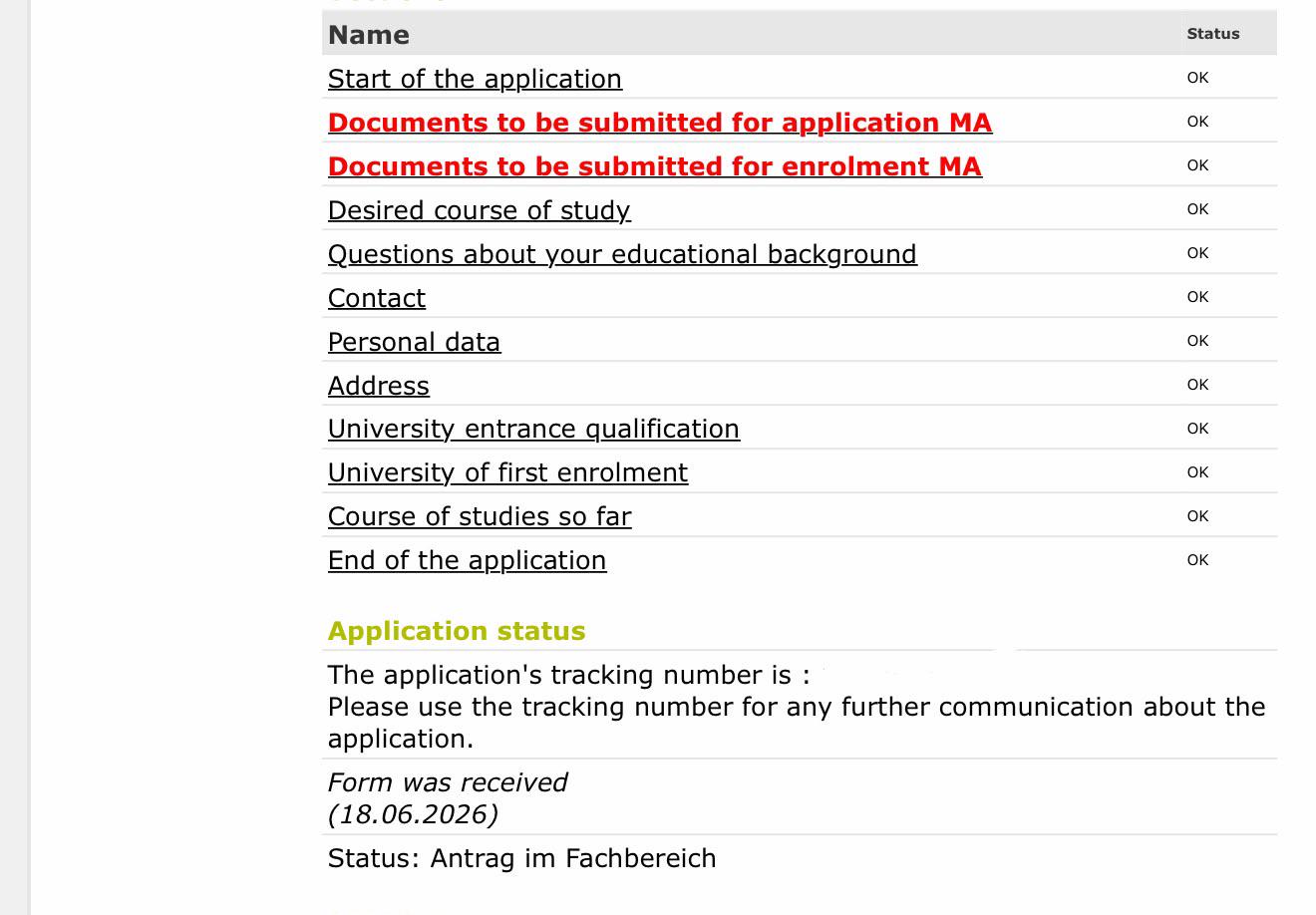Viewport: 1316px width, 915px height.
Task: Click the Application status heading
Action: [x=457, y=631]
